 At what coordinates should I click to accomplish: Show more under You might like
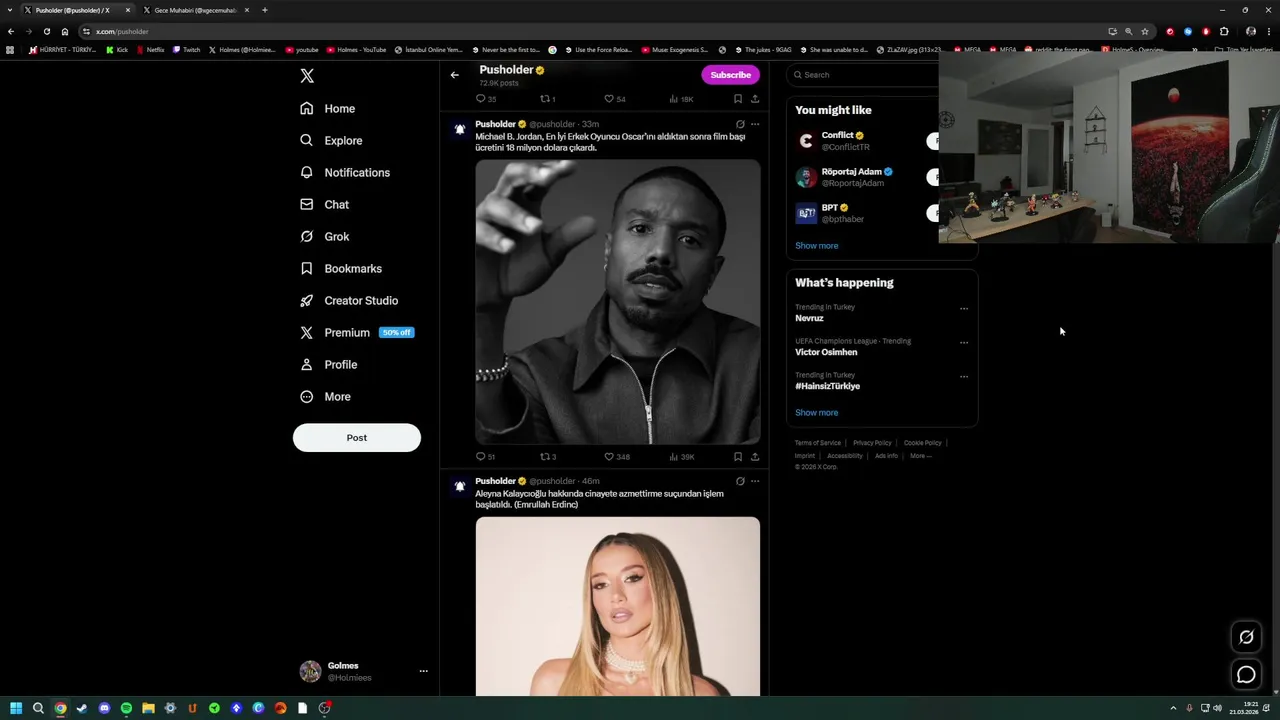click(817, 246)
